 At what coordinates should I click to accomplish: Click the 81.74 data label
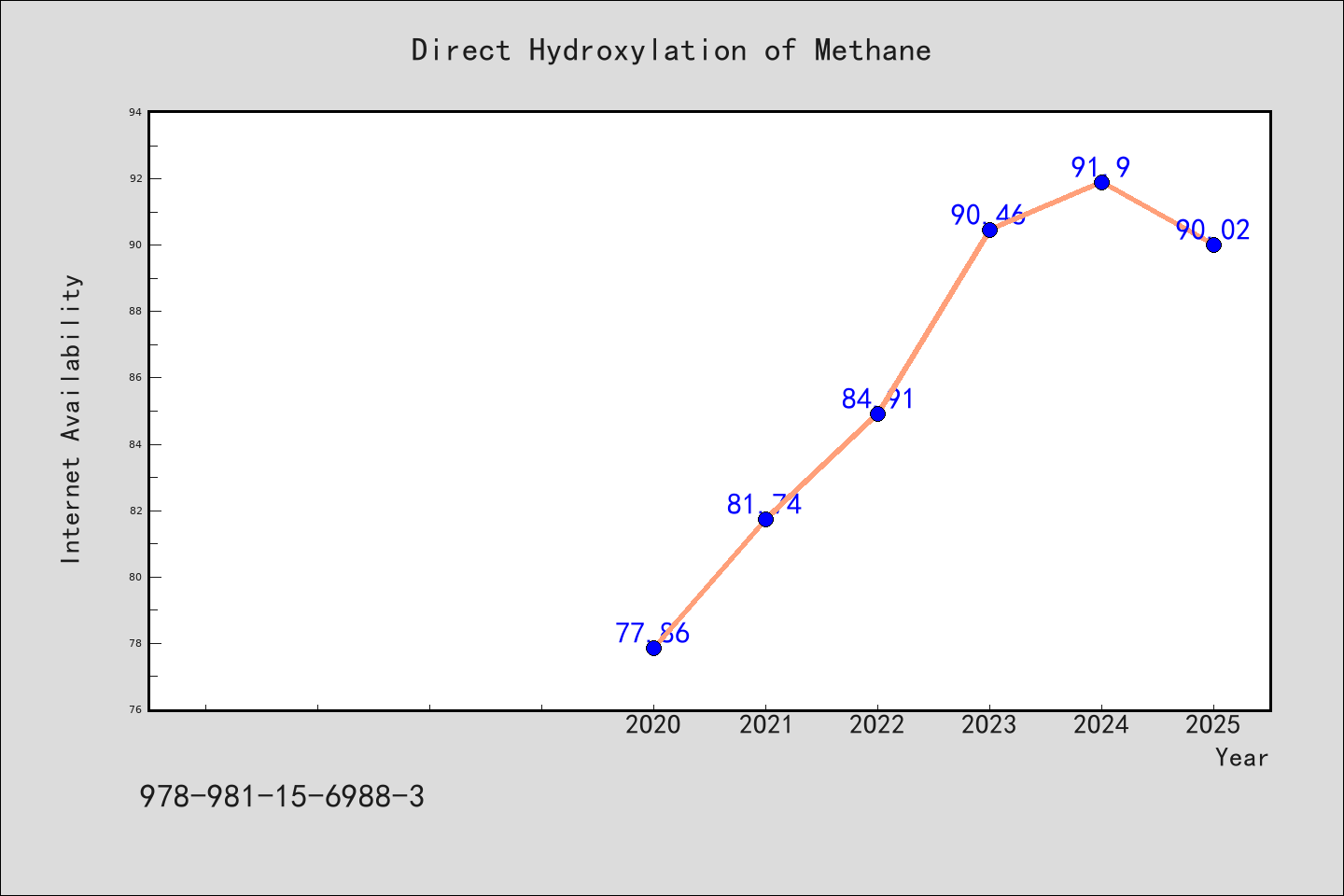(764, 505)
